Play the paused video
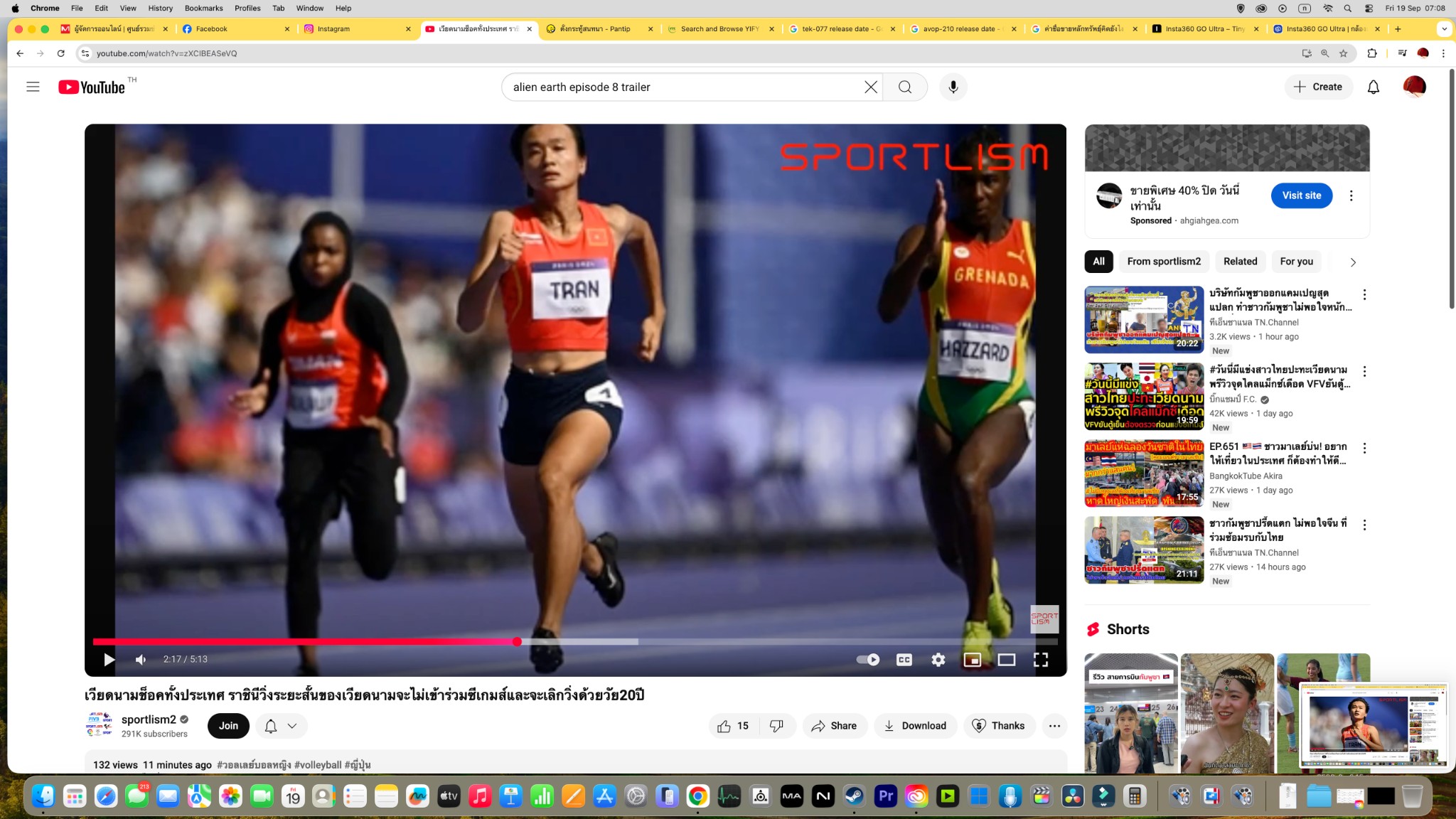Viewport: 1456px width, 819px height. click(109, 659)
